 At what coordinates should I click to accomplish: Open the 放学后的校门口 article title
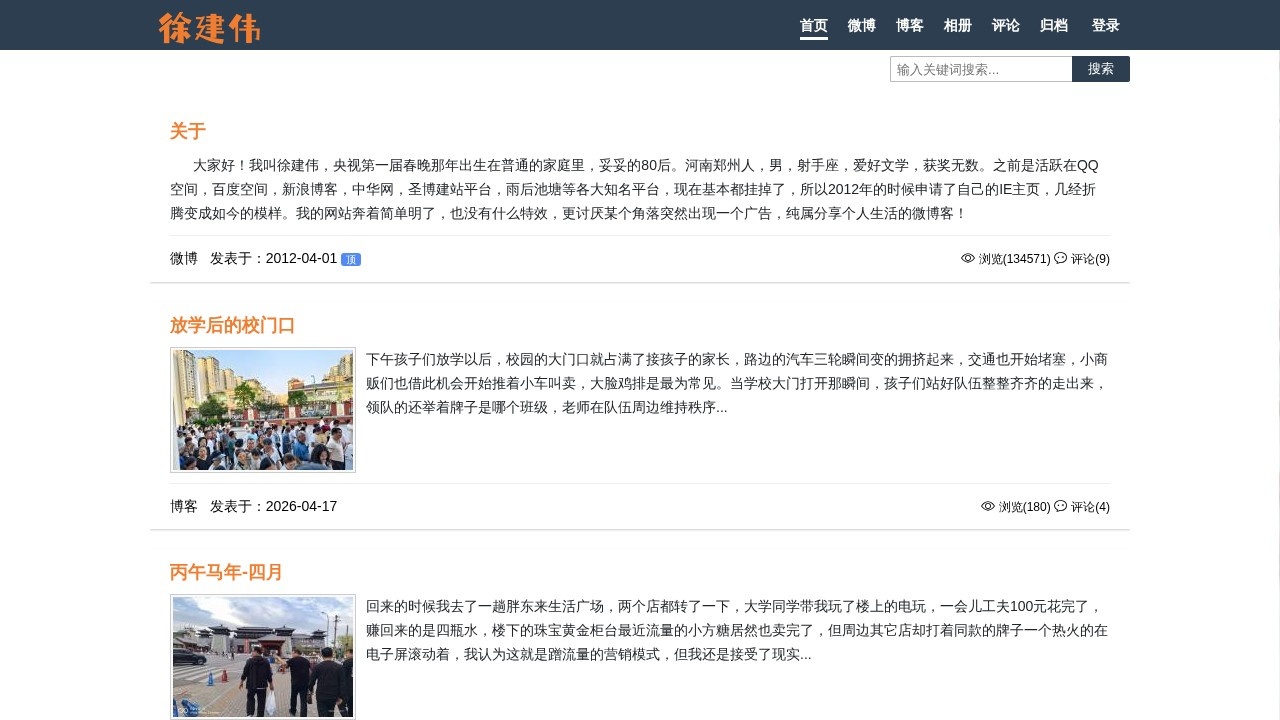(232, 325)
